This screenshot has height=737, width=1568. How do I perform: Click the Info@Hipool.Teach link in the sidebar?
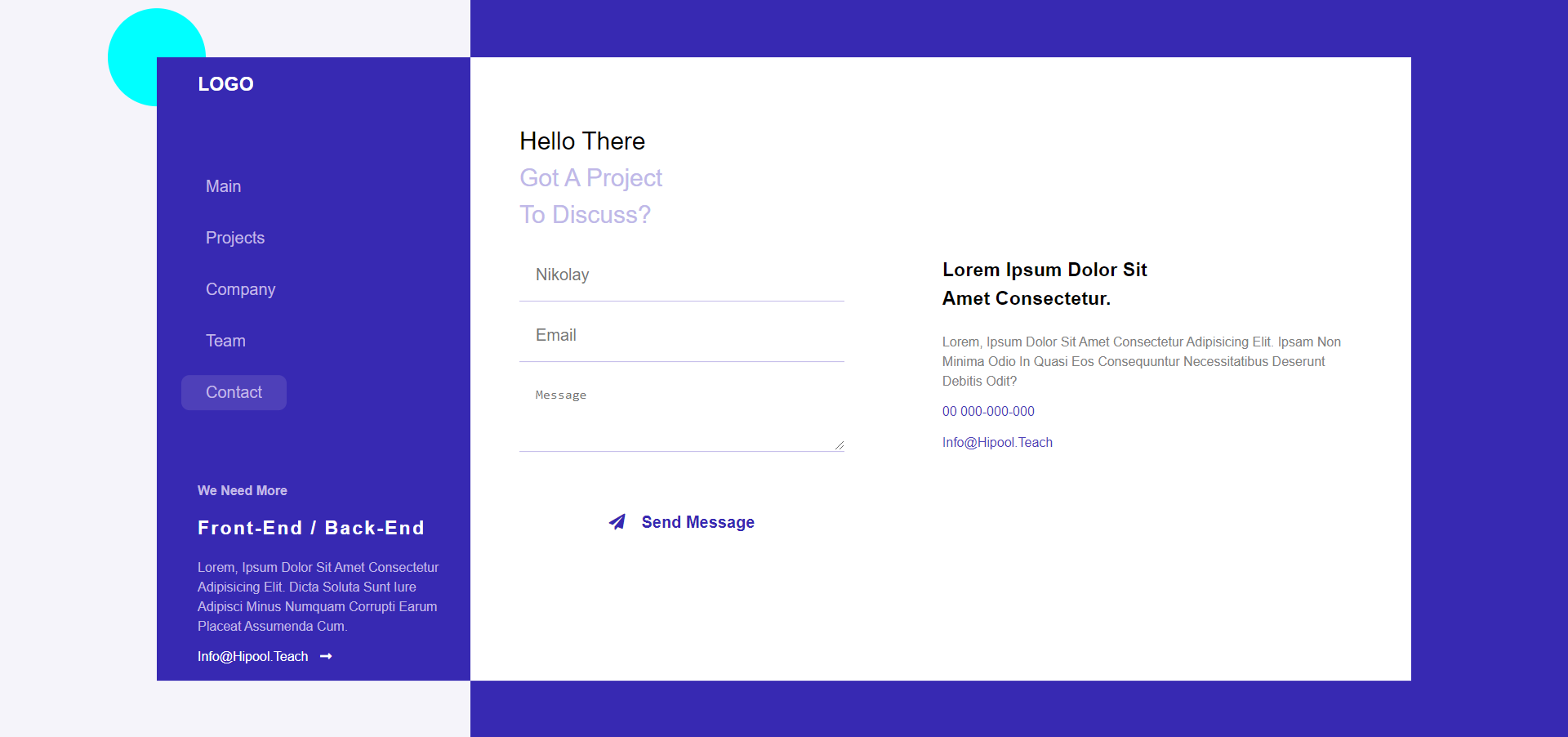252,656
